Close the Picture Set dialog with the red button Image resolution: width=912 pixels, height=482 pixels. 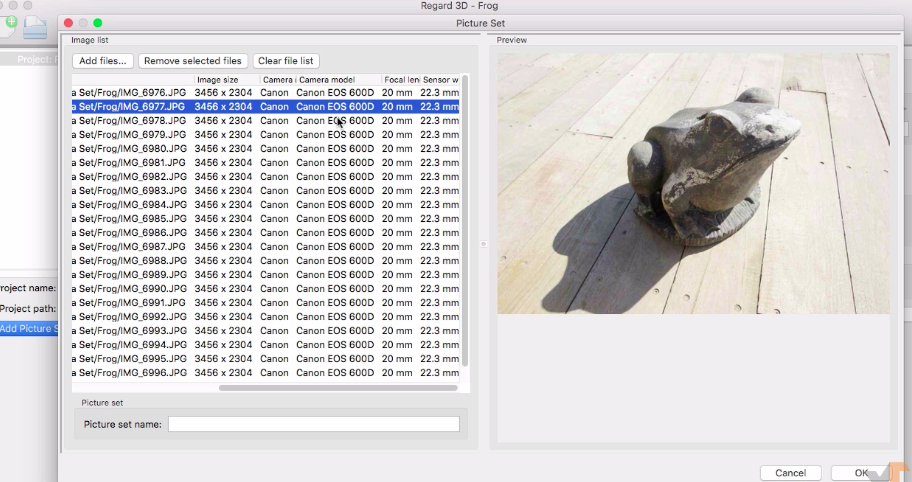[68, 22]
